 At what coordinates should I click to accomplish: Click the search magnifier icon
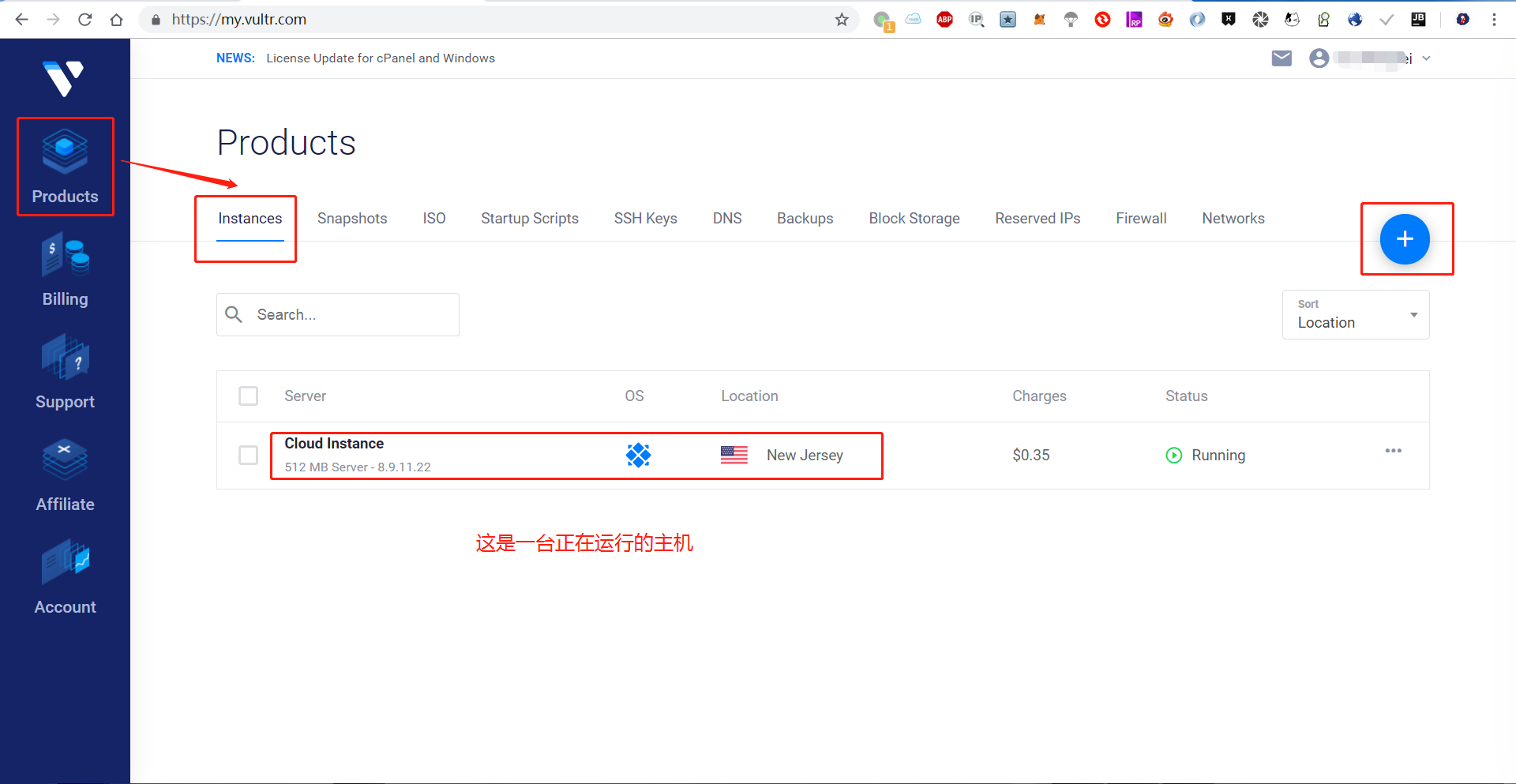pos(234,314)
